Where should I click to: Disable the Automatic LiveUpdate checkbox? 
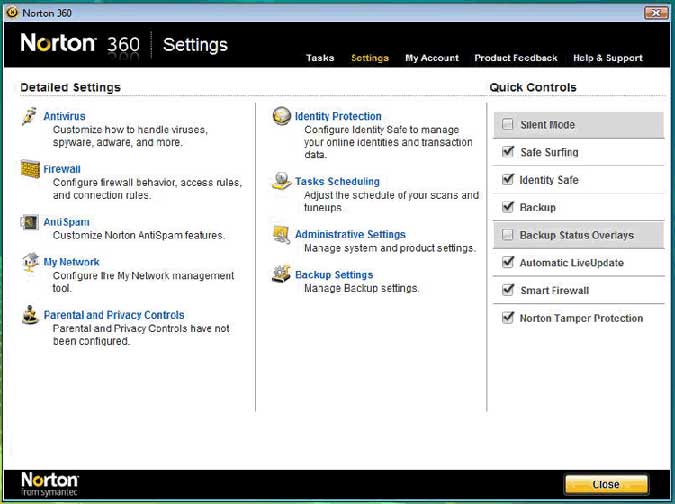(508, 262)
